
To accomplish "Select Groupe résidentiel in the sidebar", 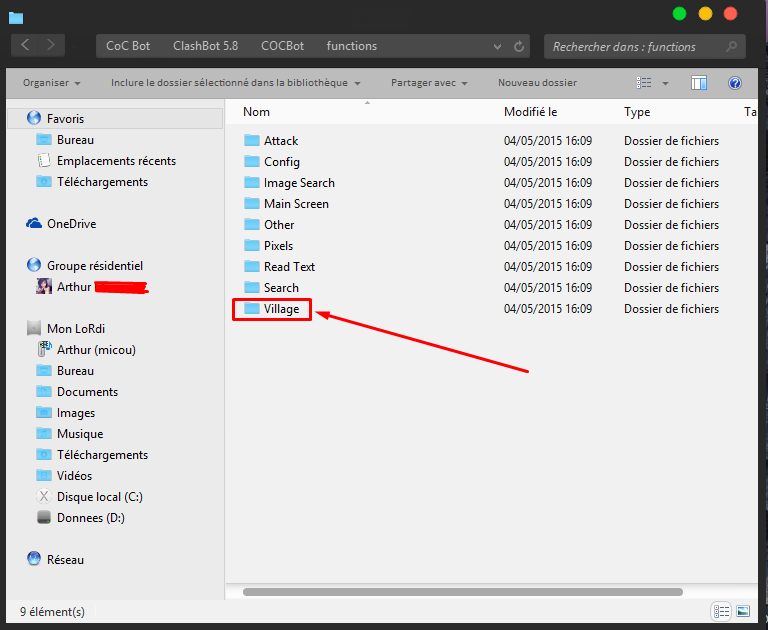I will pyautogui.click(x=85, y=266).
